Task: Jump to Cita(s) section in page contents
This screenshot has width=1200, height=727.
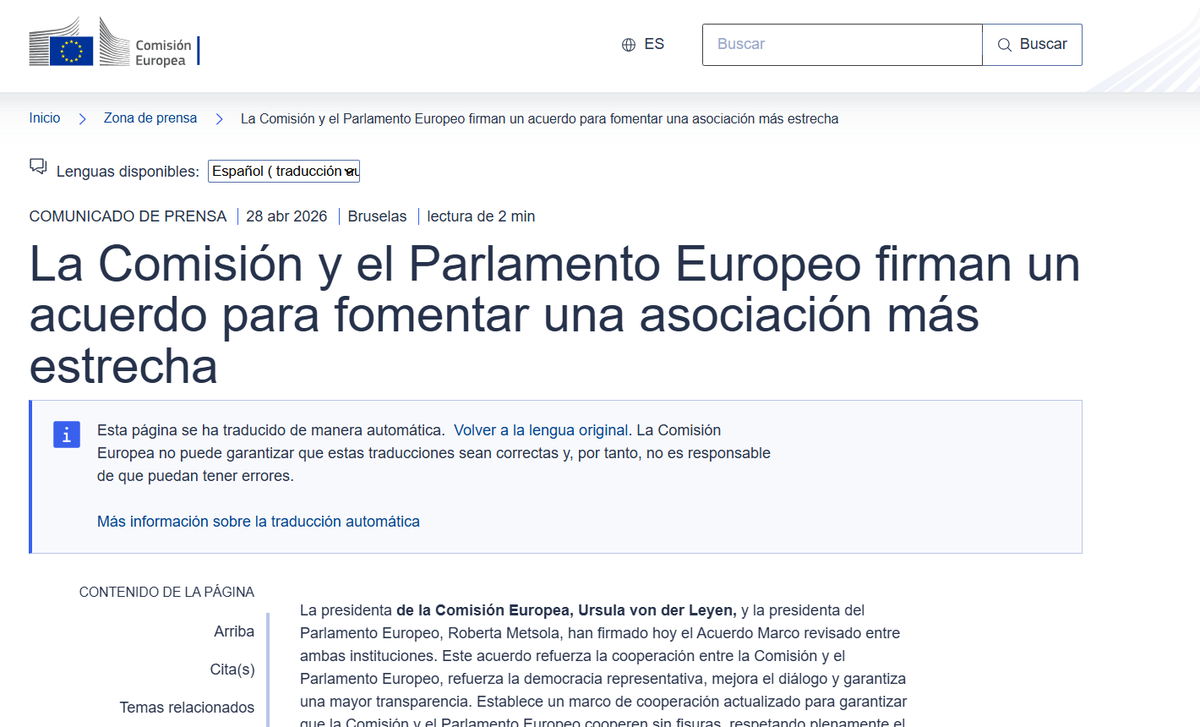Action: click(x=232, y=669)
